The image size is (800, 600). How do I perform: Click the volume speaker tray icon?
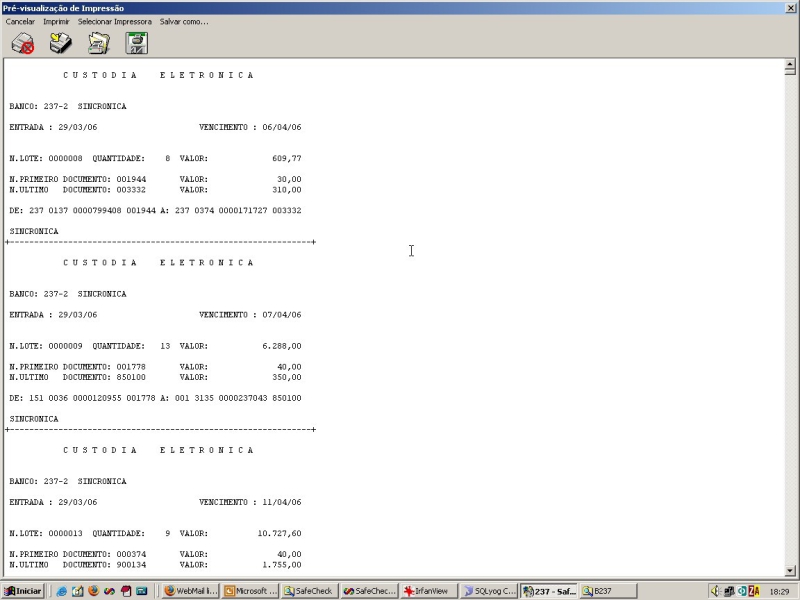[716, 591]
